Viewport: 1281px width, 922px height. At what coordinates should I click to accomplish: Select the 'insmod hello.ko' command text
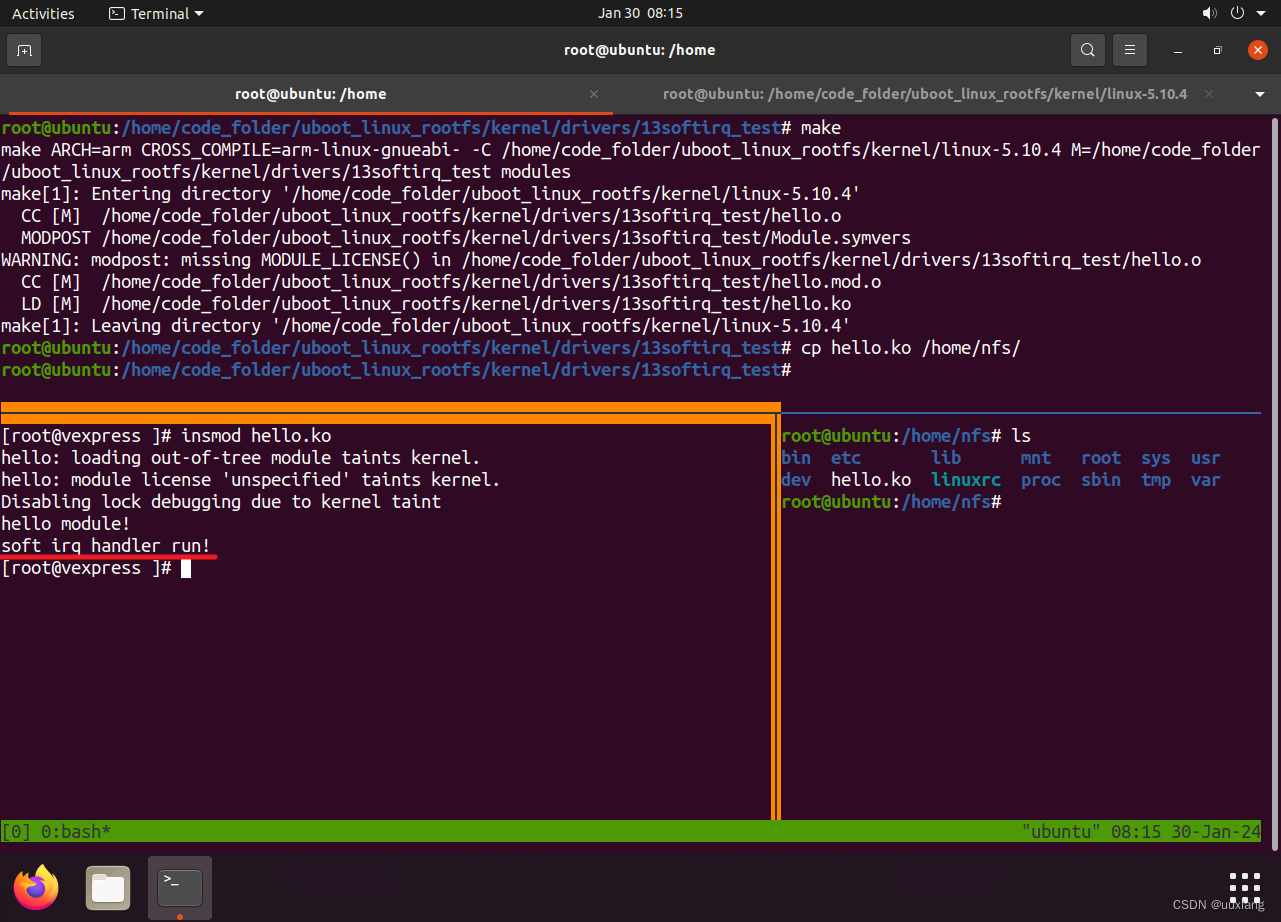[x=256, y=435]
